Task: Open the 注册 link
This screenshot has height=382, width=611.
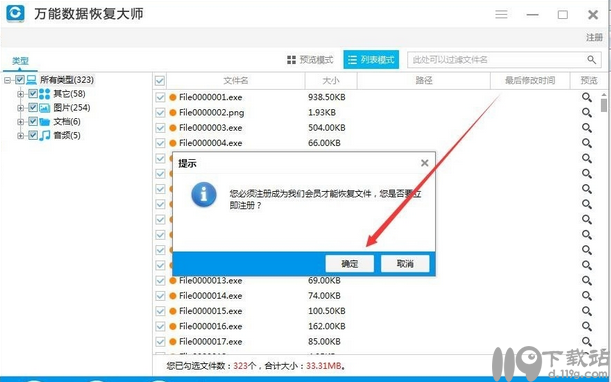Action: 594,37
